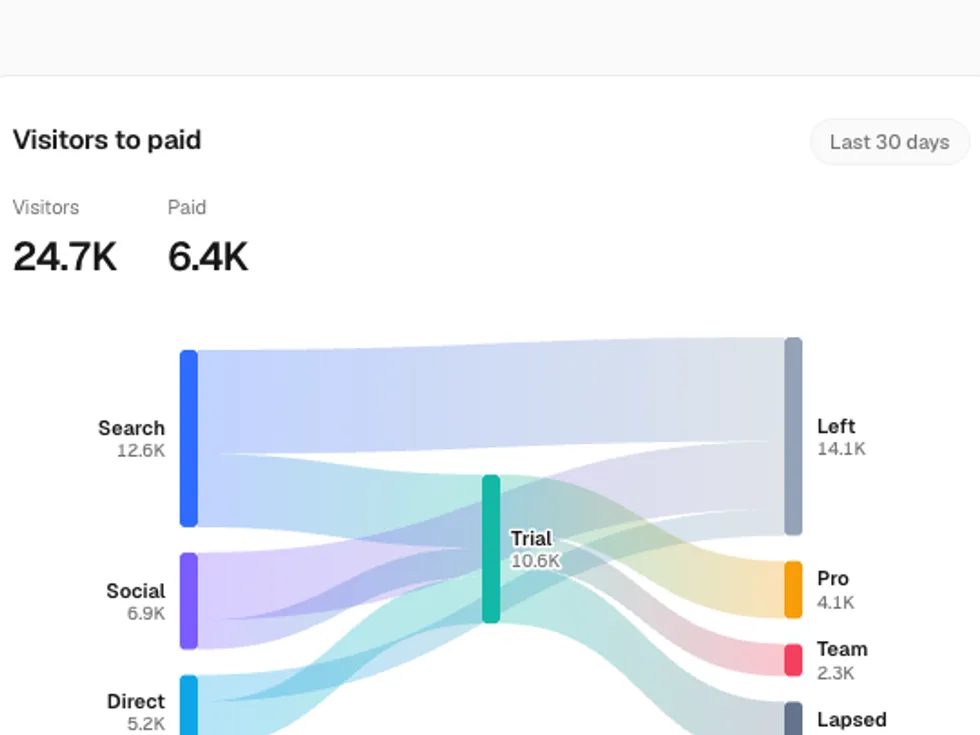Click the cyan Direct node bar
This screenshot has height=735, width=980.
[x=189, y=705]
